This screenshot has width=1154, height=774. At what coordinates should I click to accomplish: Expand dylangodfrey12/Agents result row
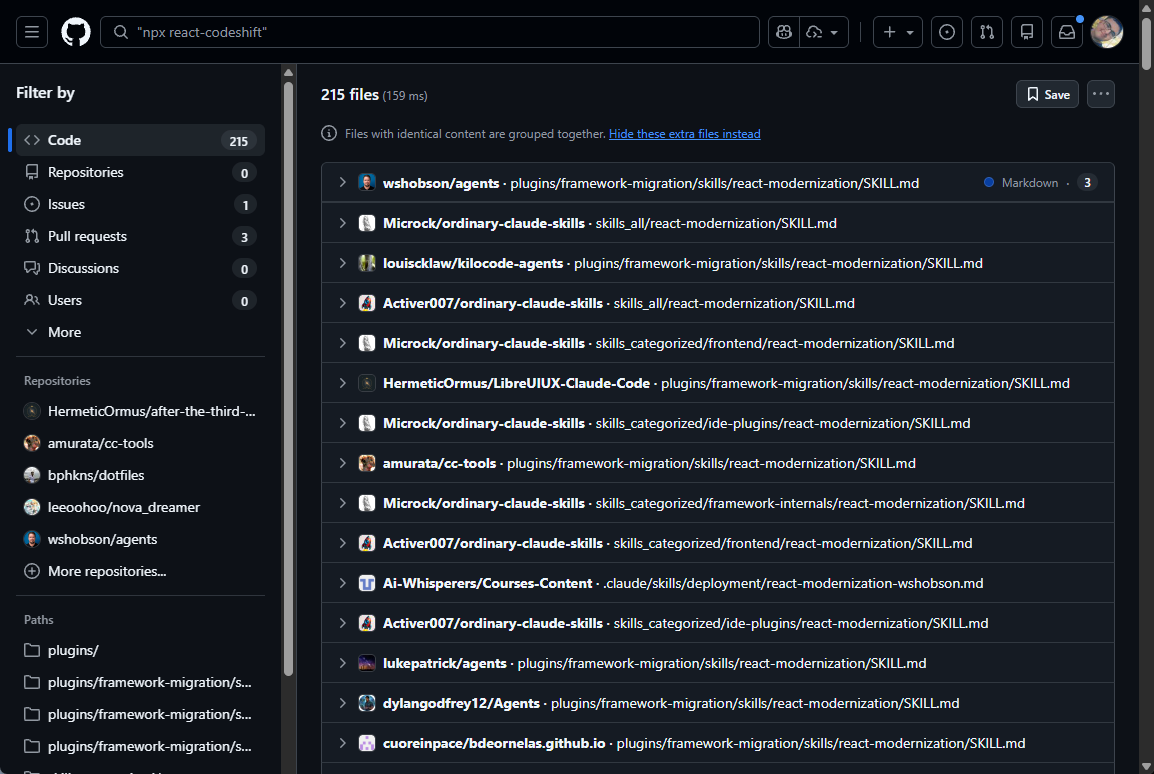342,703
